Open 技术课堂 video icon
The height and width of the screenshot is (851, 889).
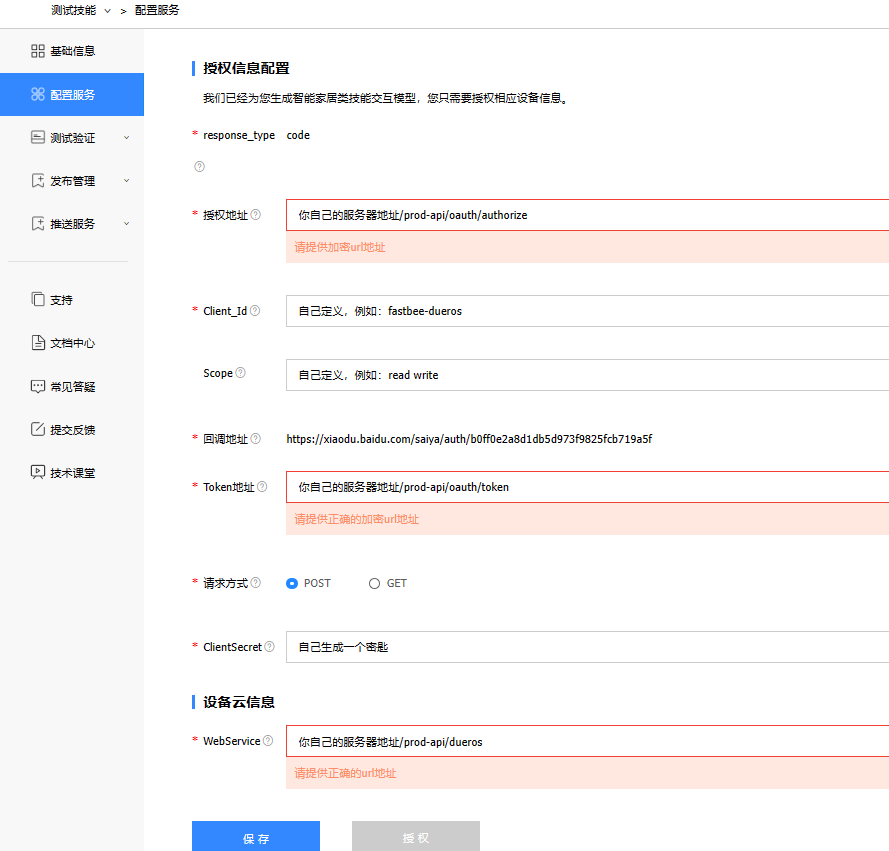(38, 473)
